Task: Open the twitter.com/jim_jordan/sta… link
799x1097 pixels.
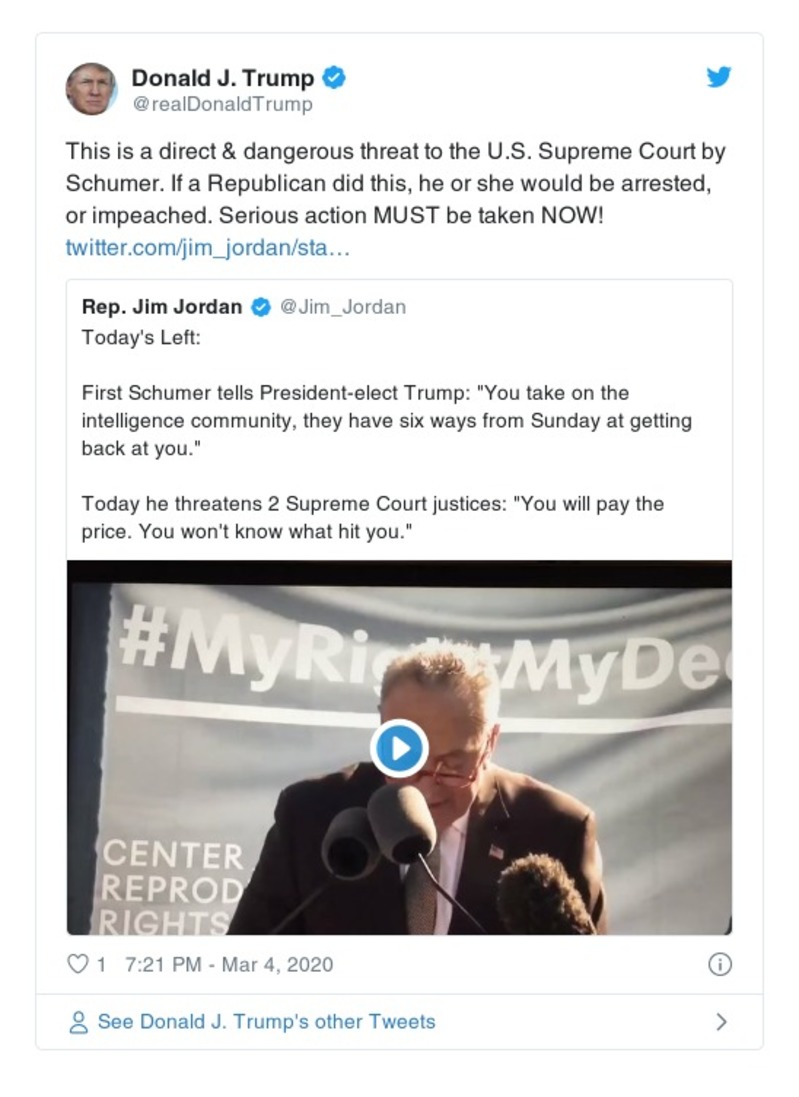Action: tap(207, 247)
